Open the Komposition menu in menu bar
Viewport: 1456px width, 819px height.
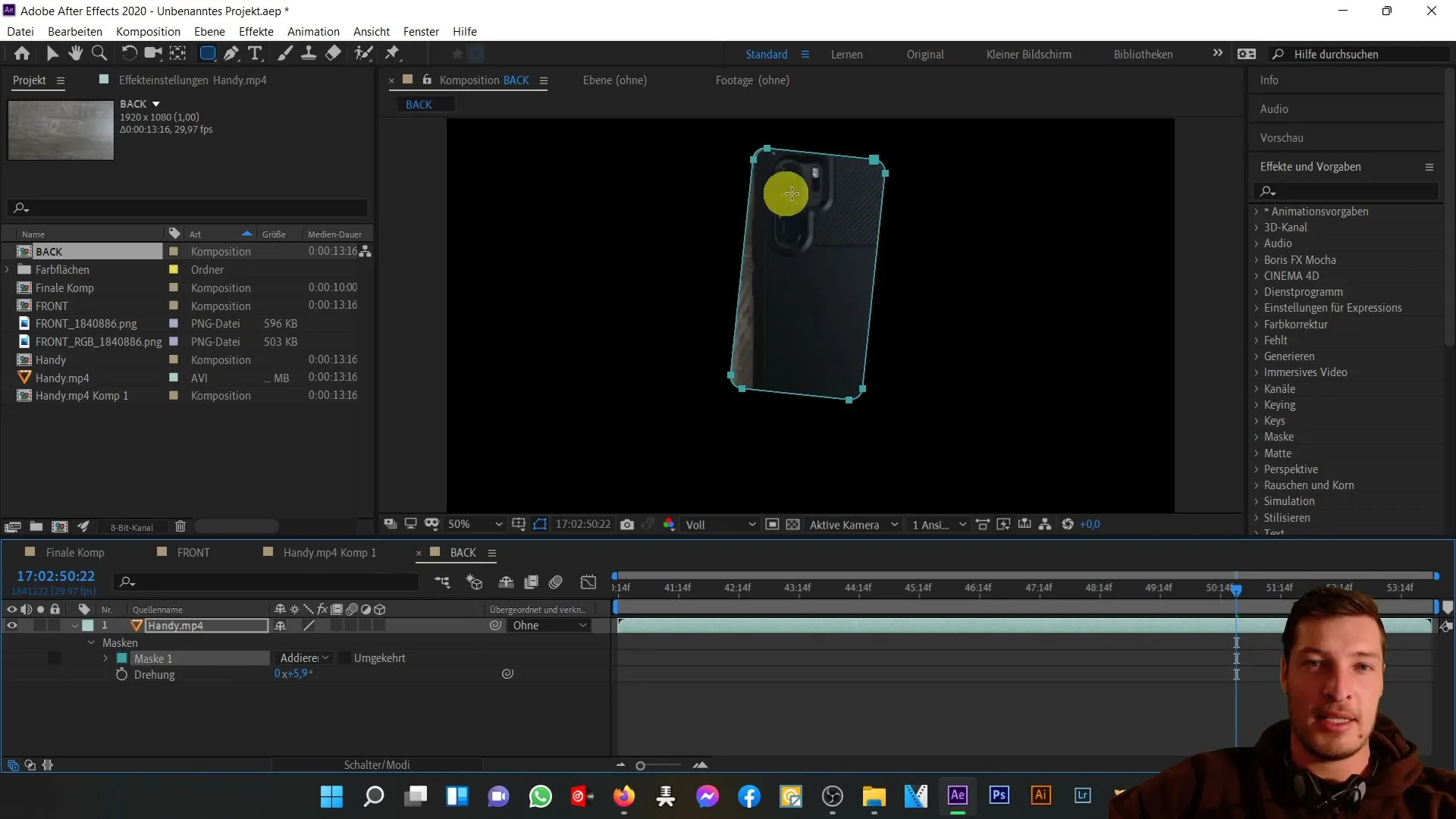click(x=148, y=31)
